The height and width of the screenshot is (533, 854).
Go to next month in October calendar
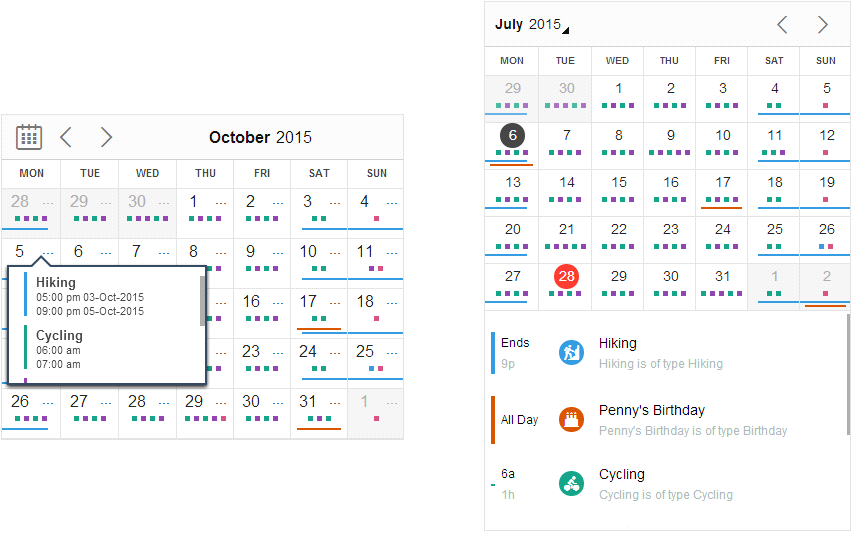click(106, 137)
